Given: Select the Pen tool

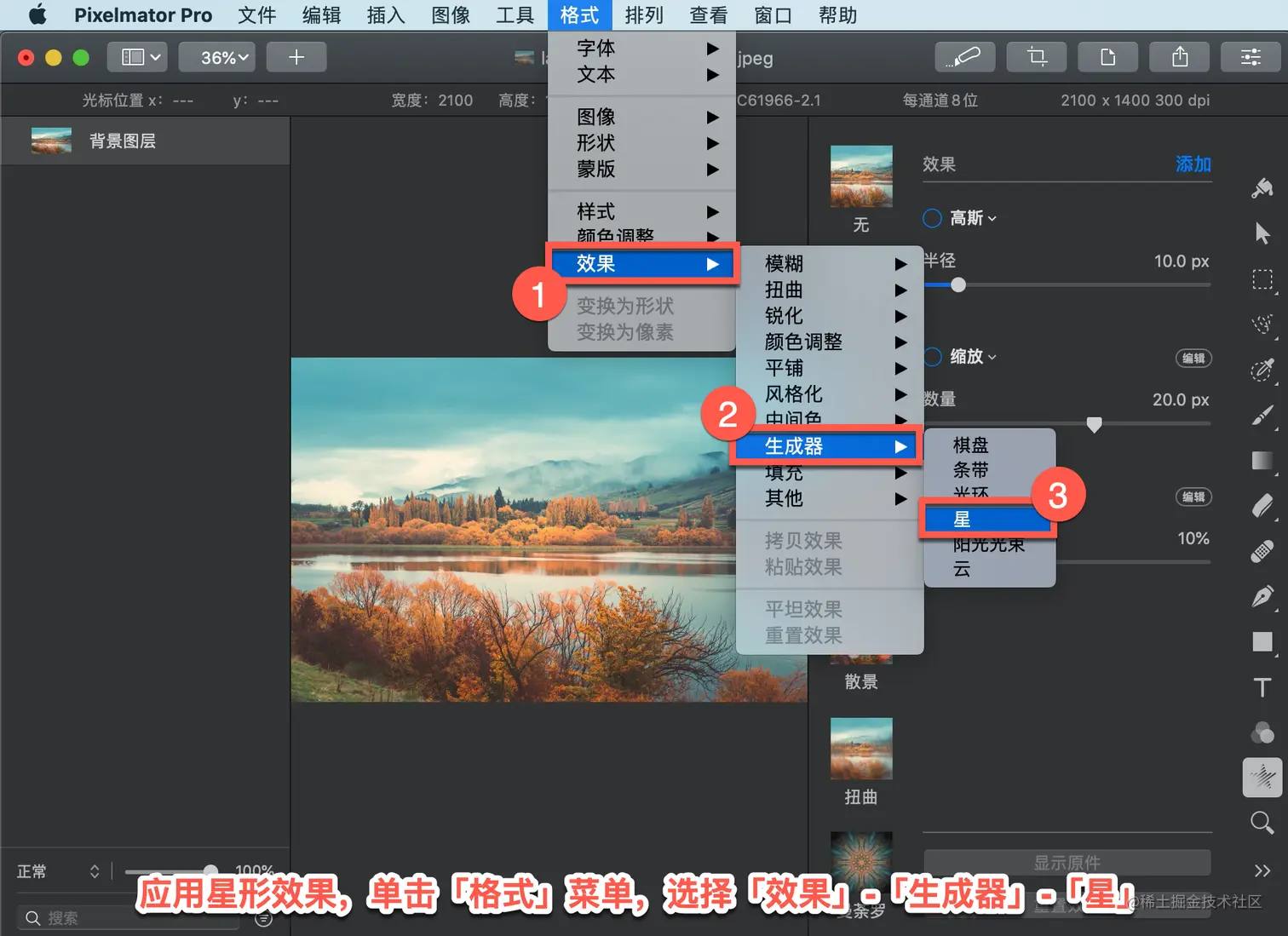Looking at the screenshot, I should point(1262,596).
